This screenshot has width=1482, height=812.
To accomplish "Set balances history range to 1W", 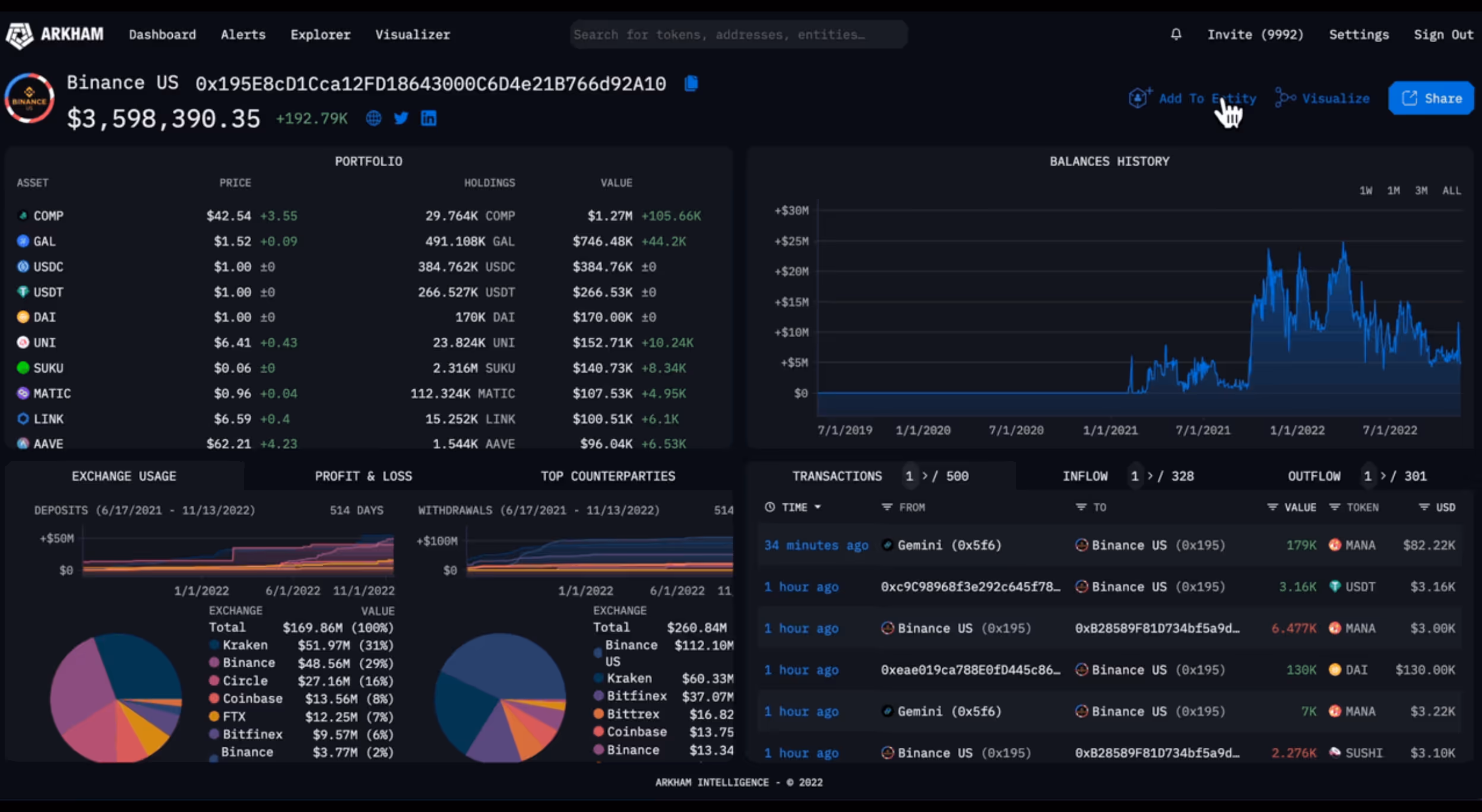I will (1366, 191).
